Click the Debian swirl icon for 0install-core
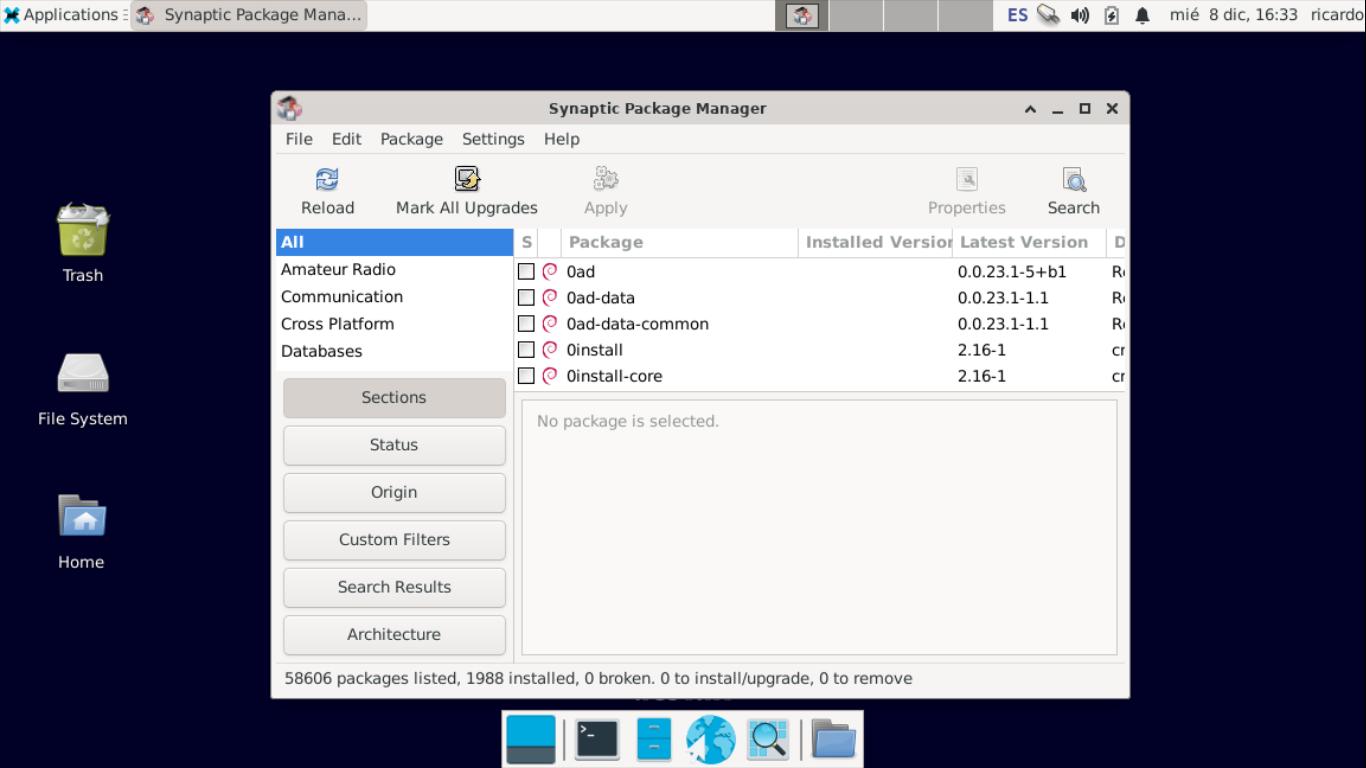 (550, 375)
